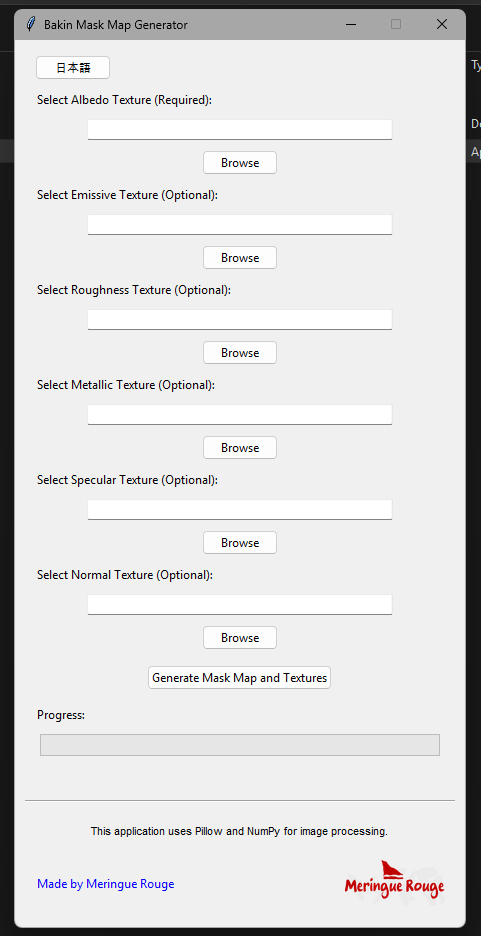481x936 pixels.
Task: Browse for the Albedo texture file
Action: [x=240, y=162]
